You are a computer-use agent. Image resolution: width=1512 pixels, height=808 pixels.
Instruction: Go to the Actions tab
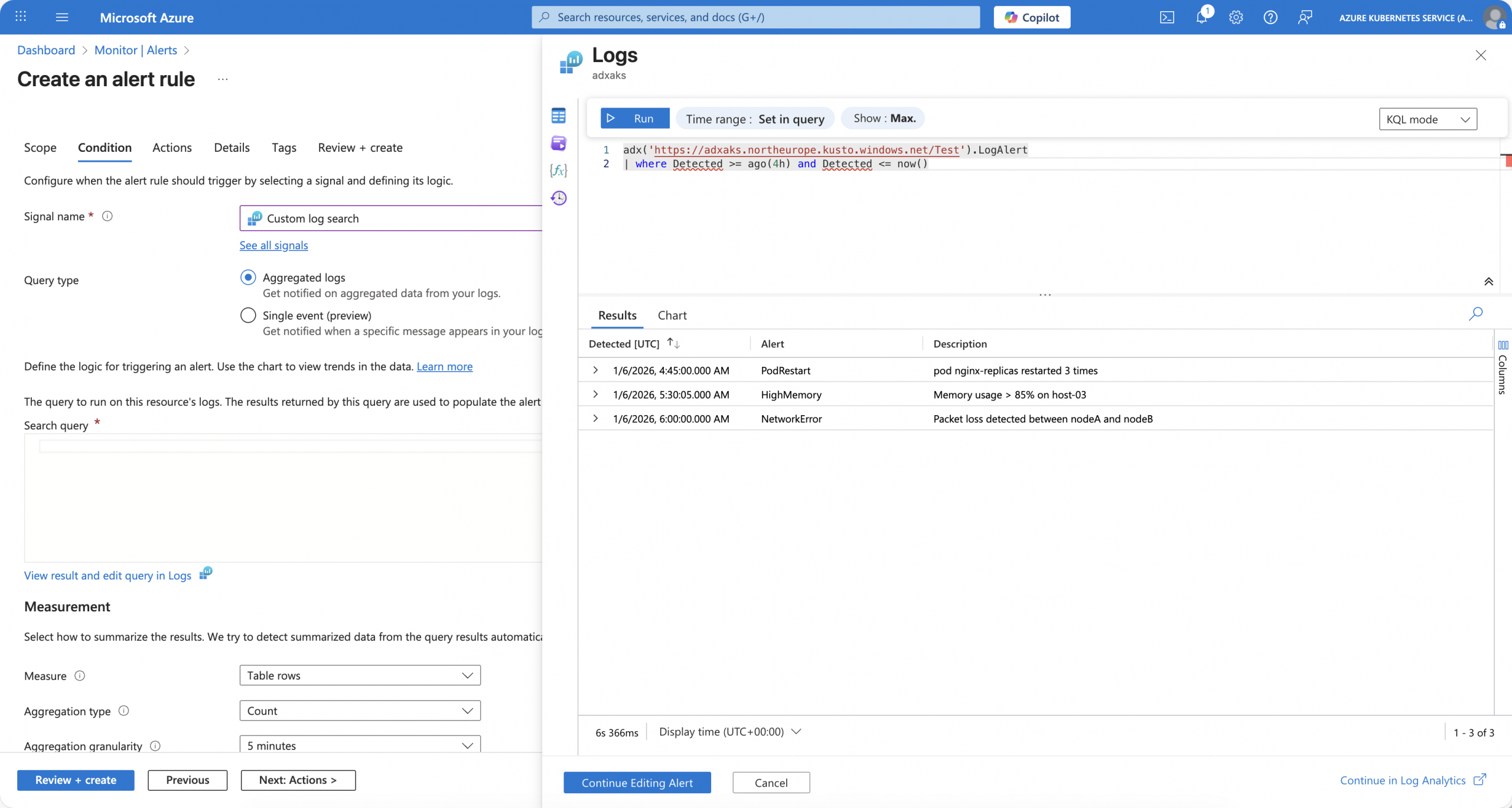[x=172, y=148]
